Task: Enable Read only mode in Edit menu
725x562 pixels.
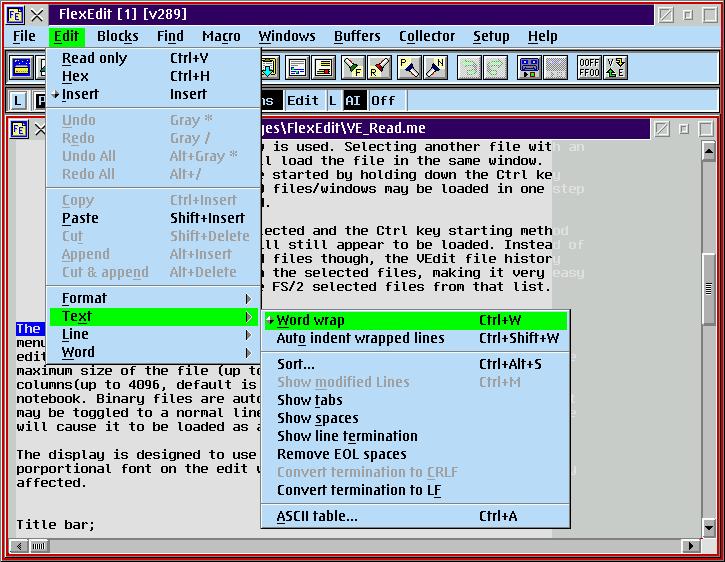Action: [x=94, y=58]
